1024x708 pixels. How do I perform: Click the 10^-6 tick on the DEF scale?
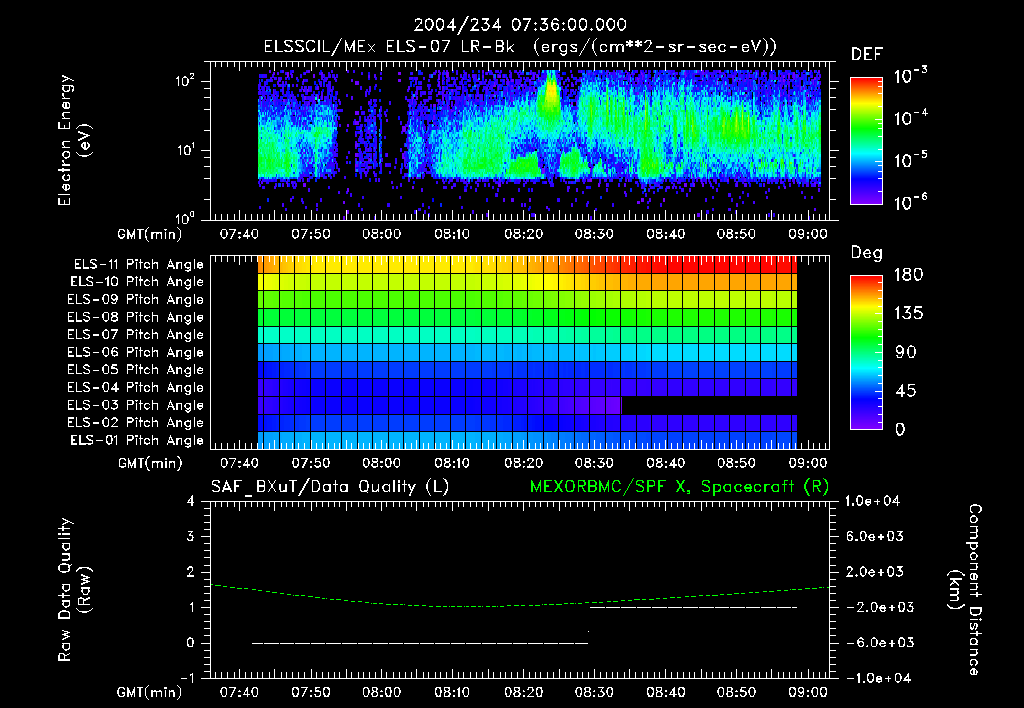(910, 202)
